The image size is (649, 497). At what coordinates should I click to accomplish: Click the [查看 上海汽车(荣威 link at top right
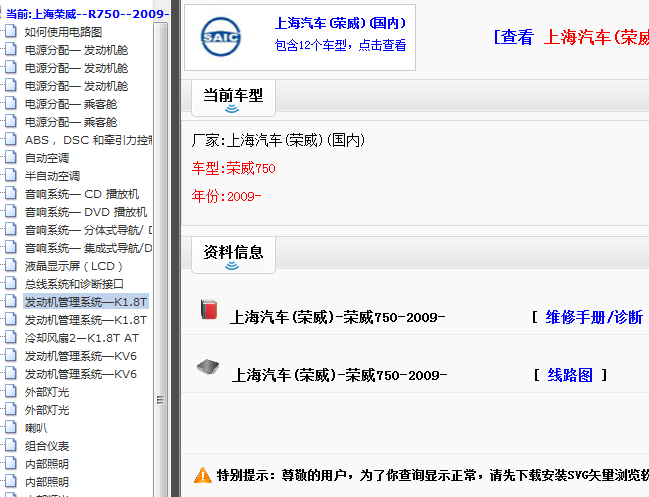click(x=571, y=37)
